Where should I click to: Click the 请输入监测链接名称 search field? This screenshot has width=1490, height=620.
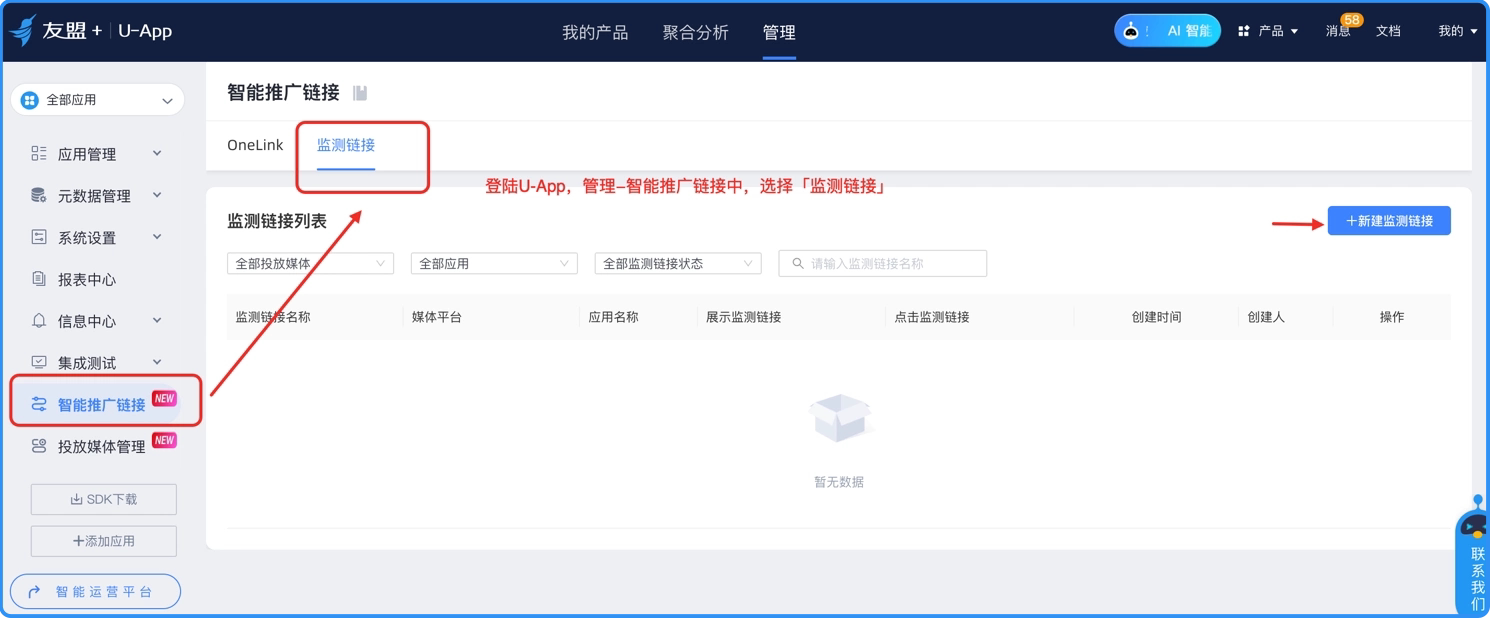[883, 263]
